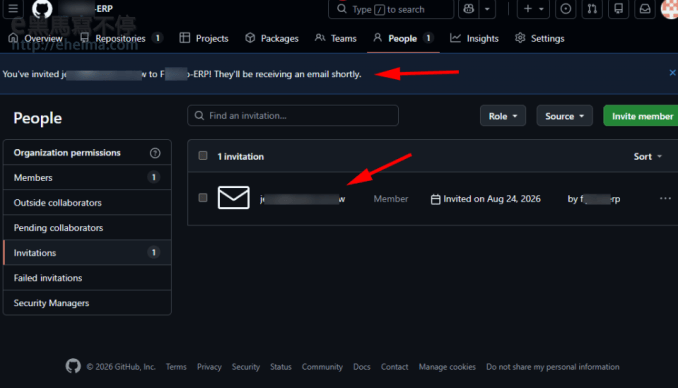Open the user avatar menu
This screenshot has width=678, height=388.
(x=669, y=9)
